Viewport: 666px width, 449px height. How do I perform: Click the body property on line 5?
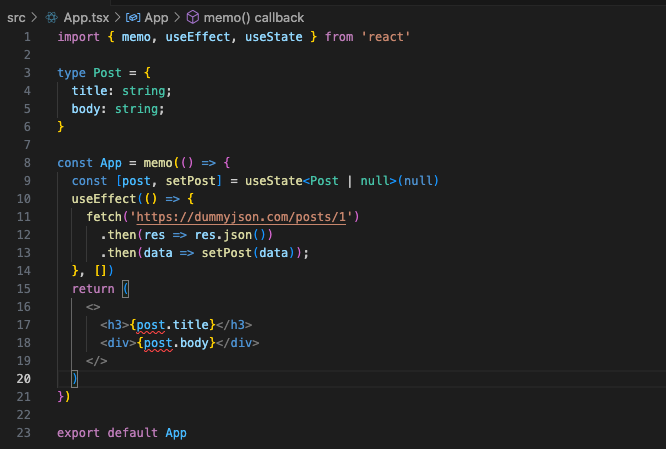86,109
